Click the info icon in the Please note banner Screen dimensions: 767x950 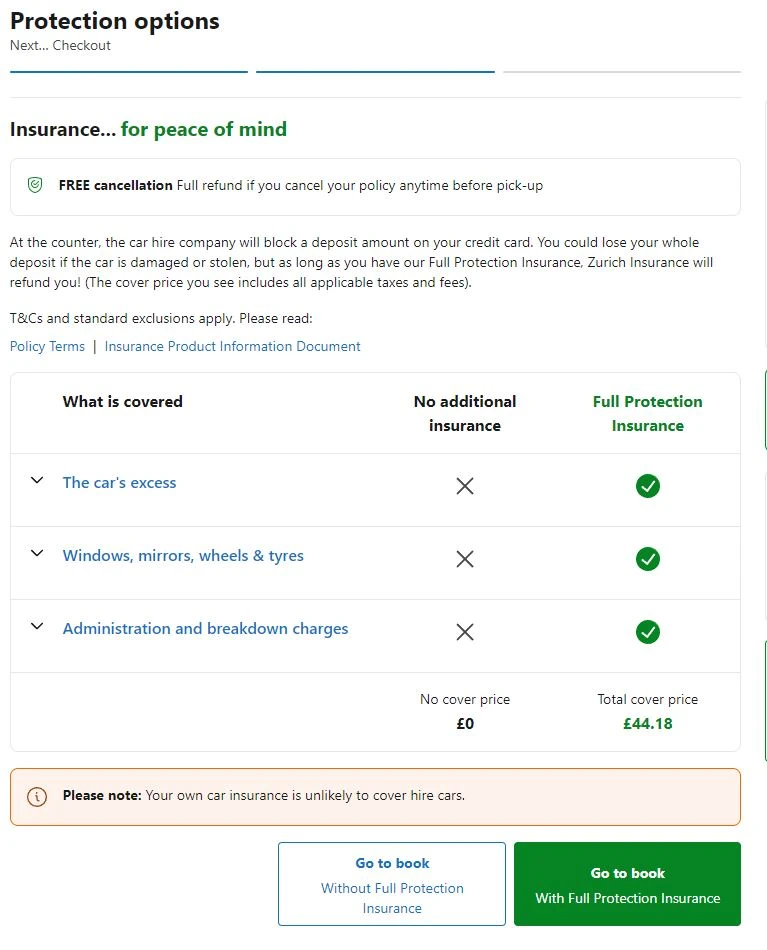tap(37, 797)
